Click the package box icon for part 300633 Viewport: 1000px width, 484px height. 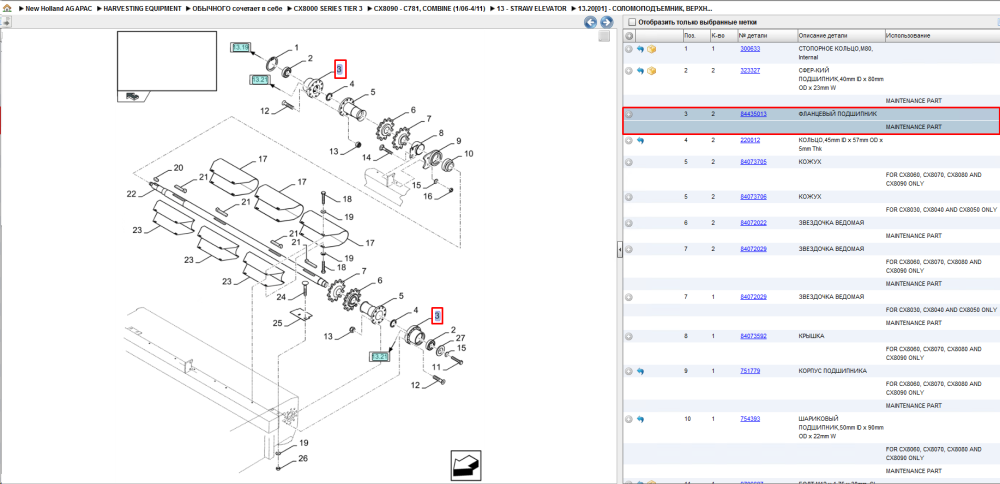pyautogui.click(x=652, y=48)
